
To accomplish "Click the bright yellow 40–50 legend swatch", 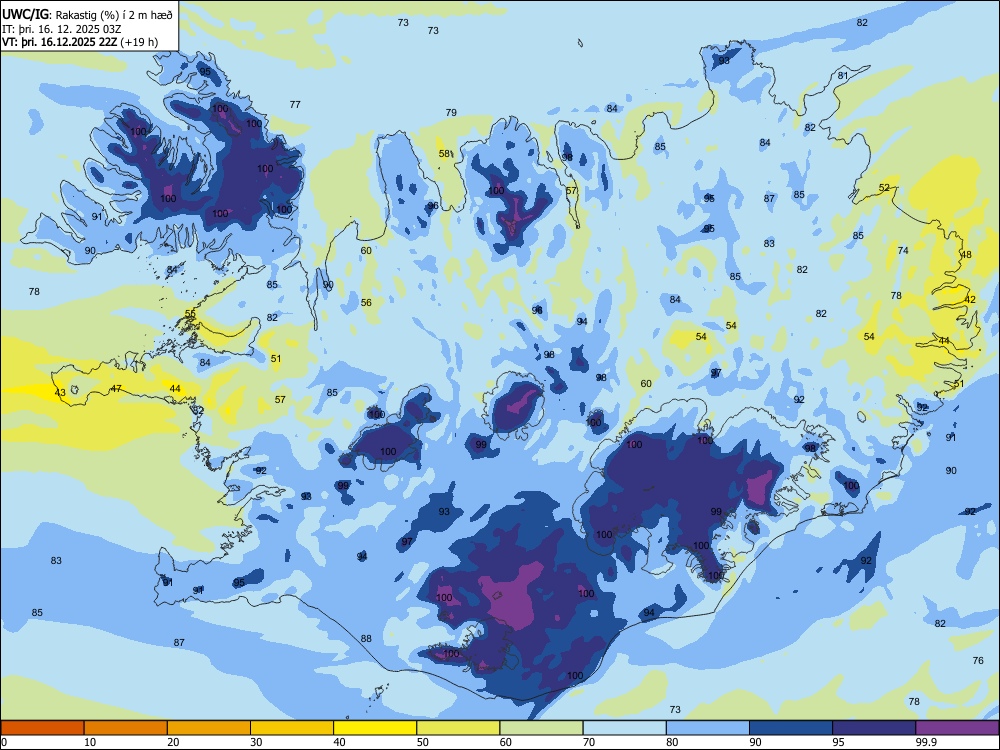I will (x=375, y=728).
